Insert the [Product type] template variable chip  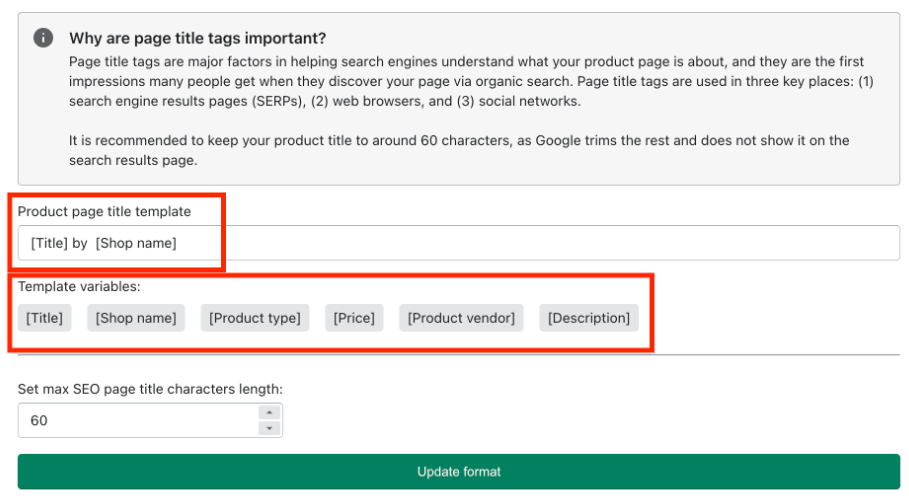click(x=255, y=318)
